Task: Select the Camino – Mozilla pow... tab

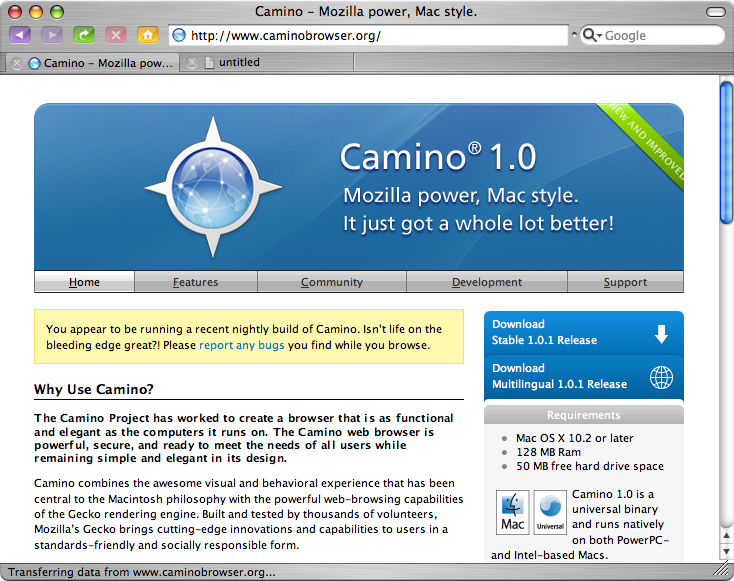Action: (92, 62)
